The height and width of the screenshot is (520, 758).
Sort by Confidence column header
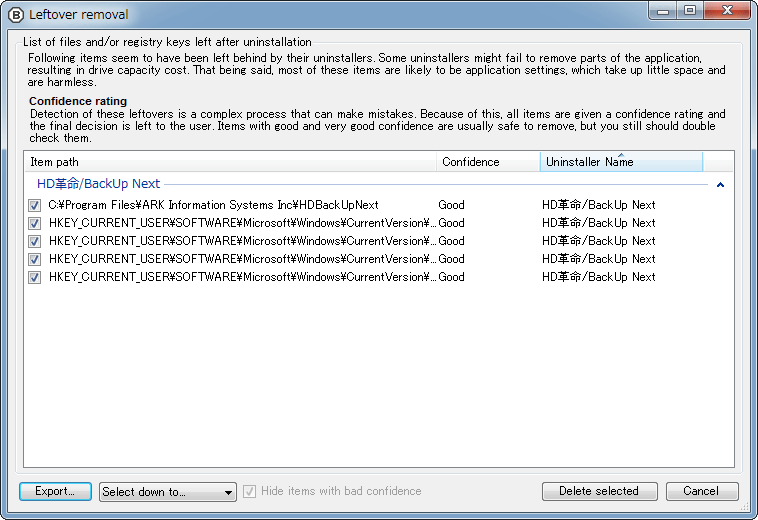488,162
